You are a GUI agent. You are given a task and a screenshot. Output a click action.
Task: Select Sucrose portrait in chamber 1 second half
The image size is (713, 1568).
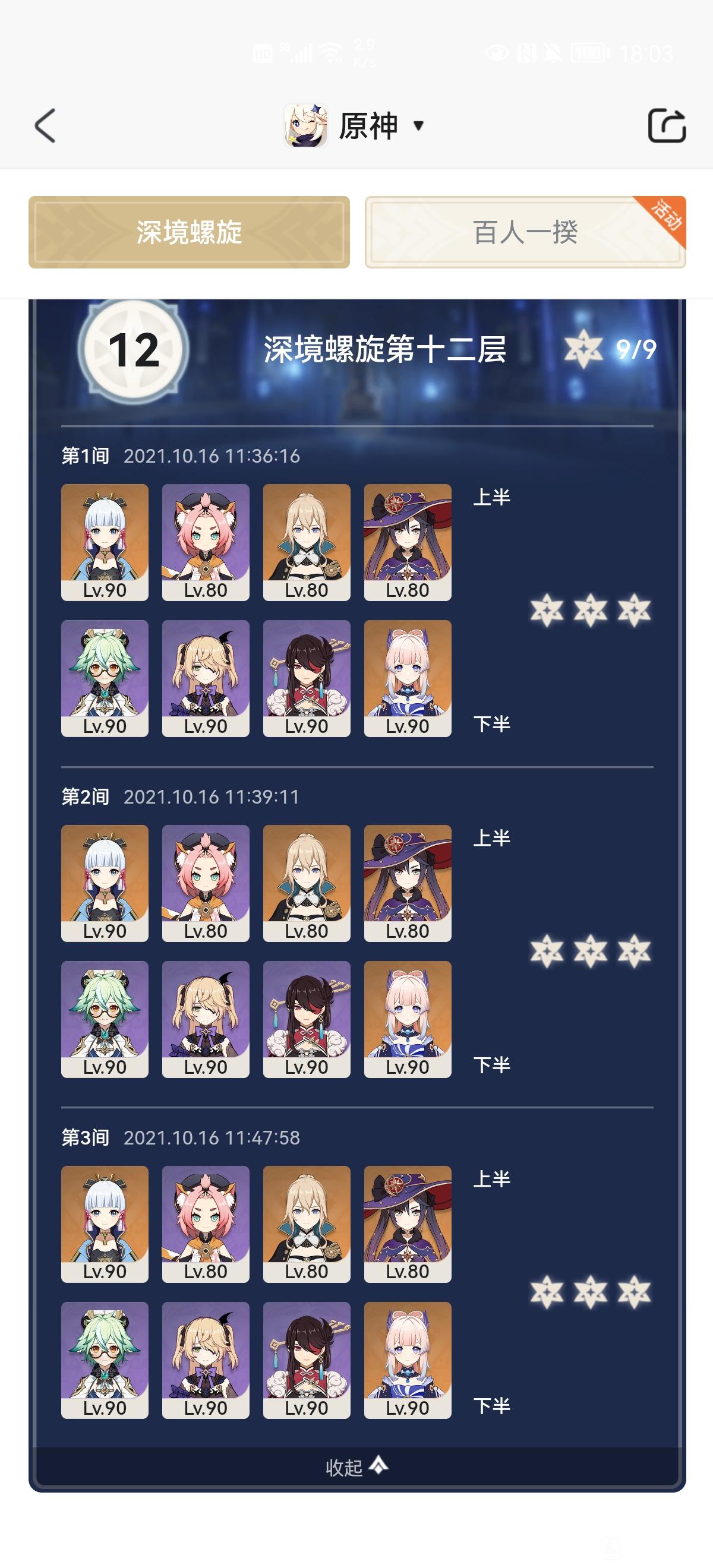[105, 679]
